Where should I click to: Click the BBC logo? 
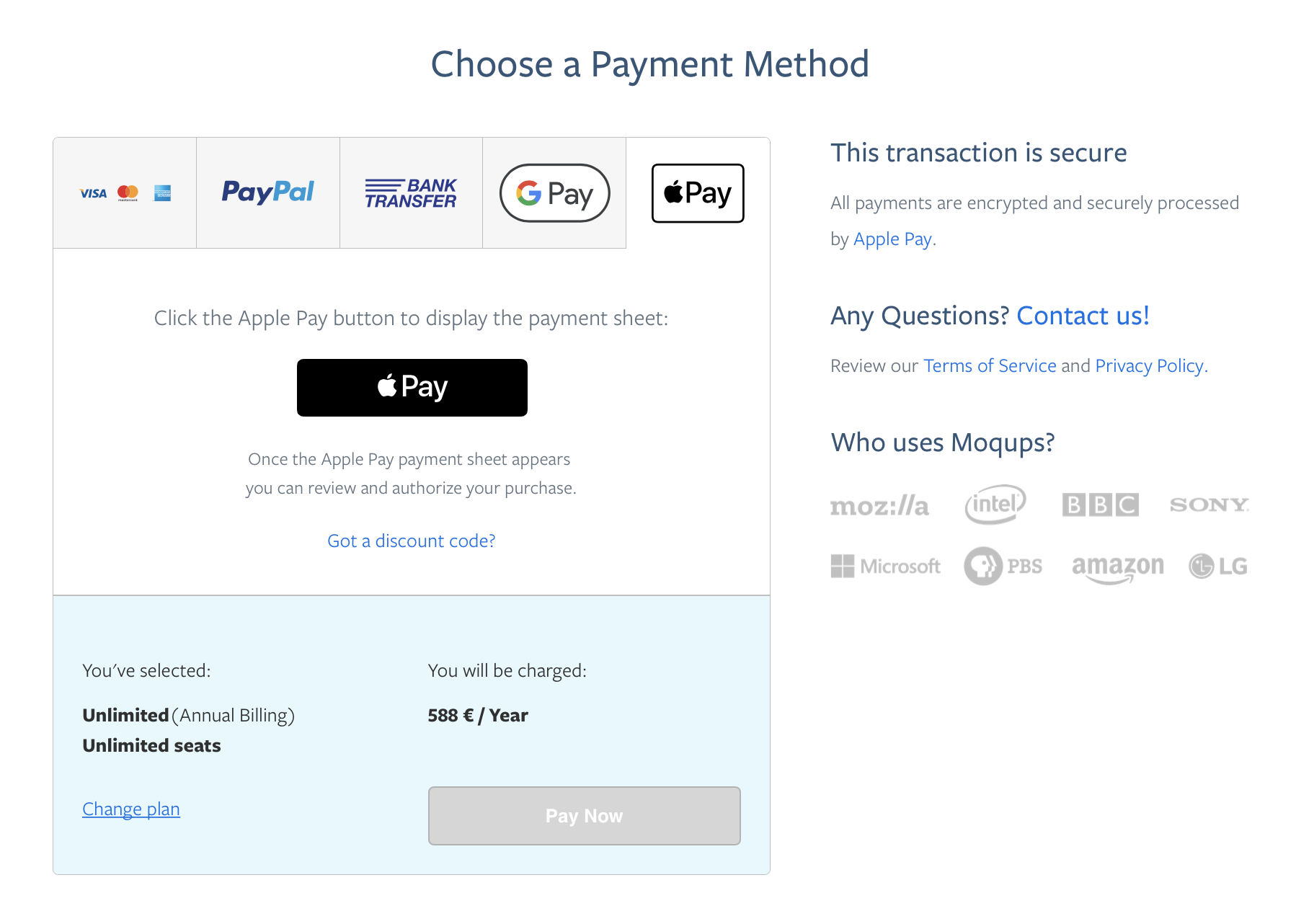tap(1101, 505)
